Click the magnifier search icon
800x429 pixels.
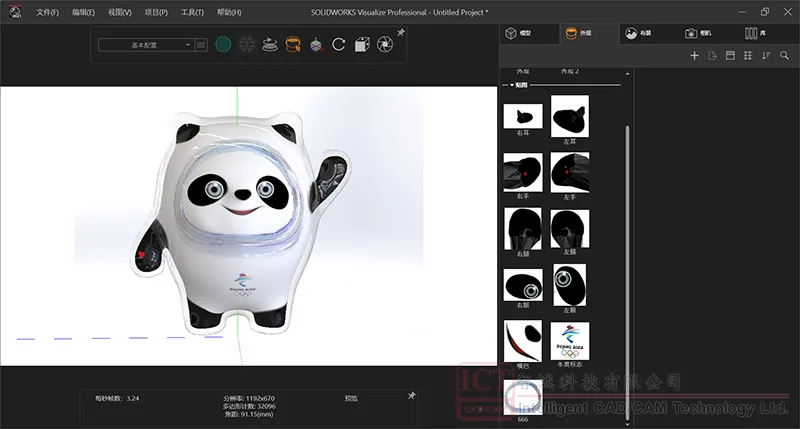pyautogui.click(x=784, y=56)
